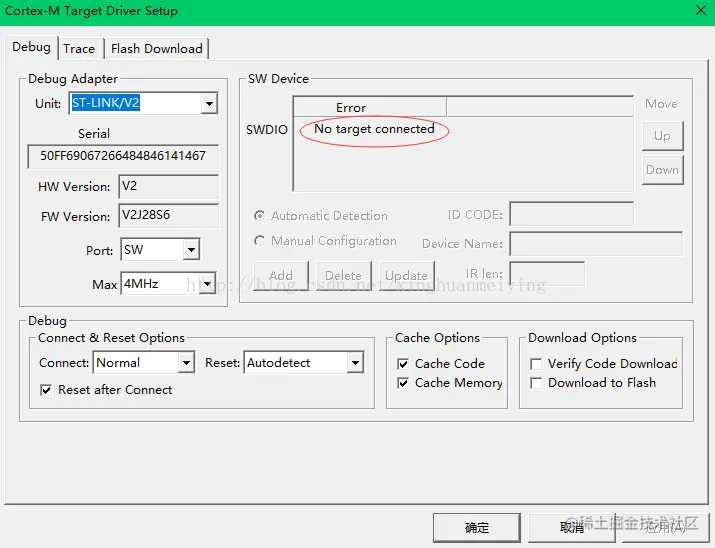Click the FW Version V2J28S6 field
Image resolution: width=715 pixels, height=548 pixels.
click(168, 215)
